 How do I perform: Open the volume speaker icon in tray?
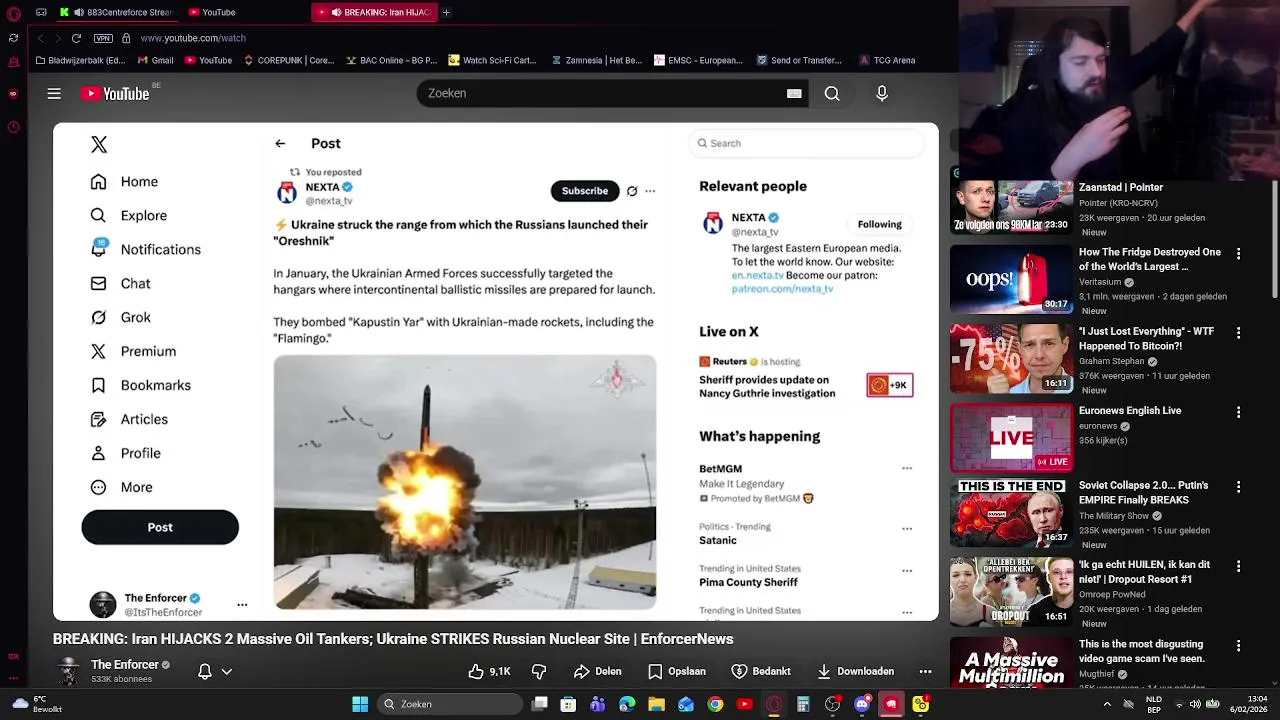(1195, 704)
